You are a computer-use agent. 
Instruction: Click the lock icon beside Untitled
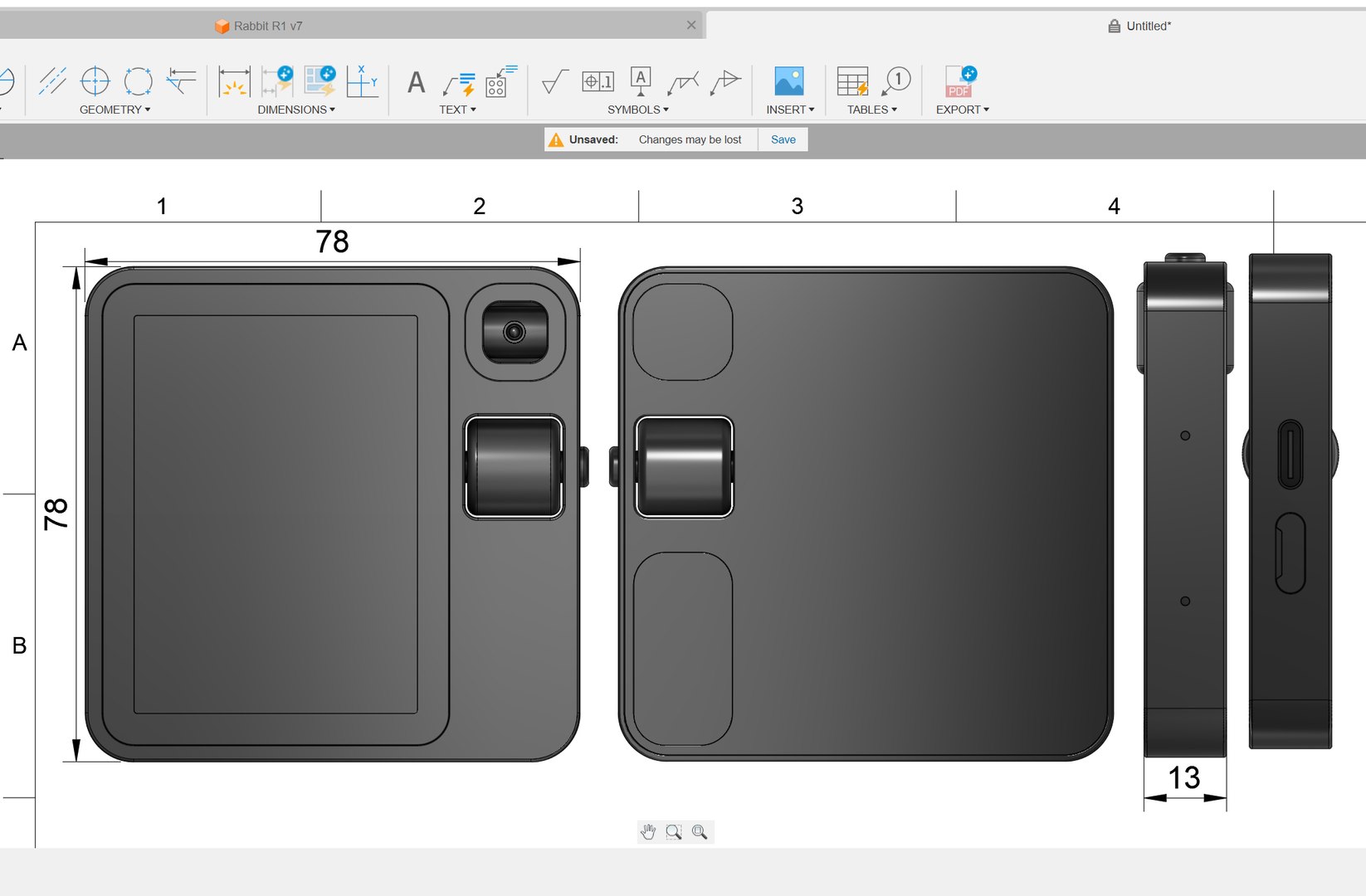(1115, 27)
